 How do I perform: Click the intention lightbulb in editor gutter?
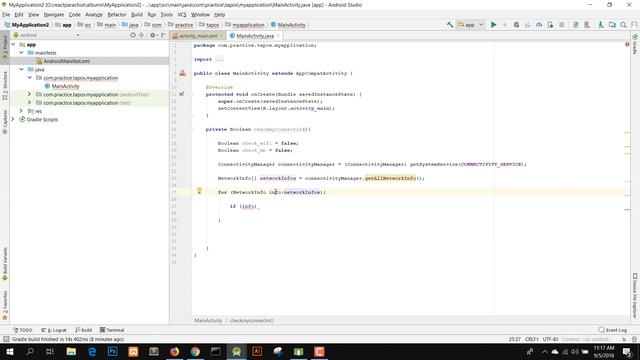199,191
